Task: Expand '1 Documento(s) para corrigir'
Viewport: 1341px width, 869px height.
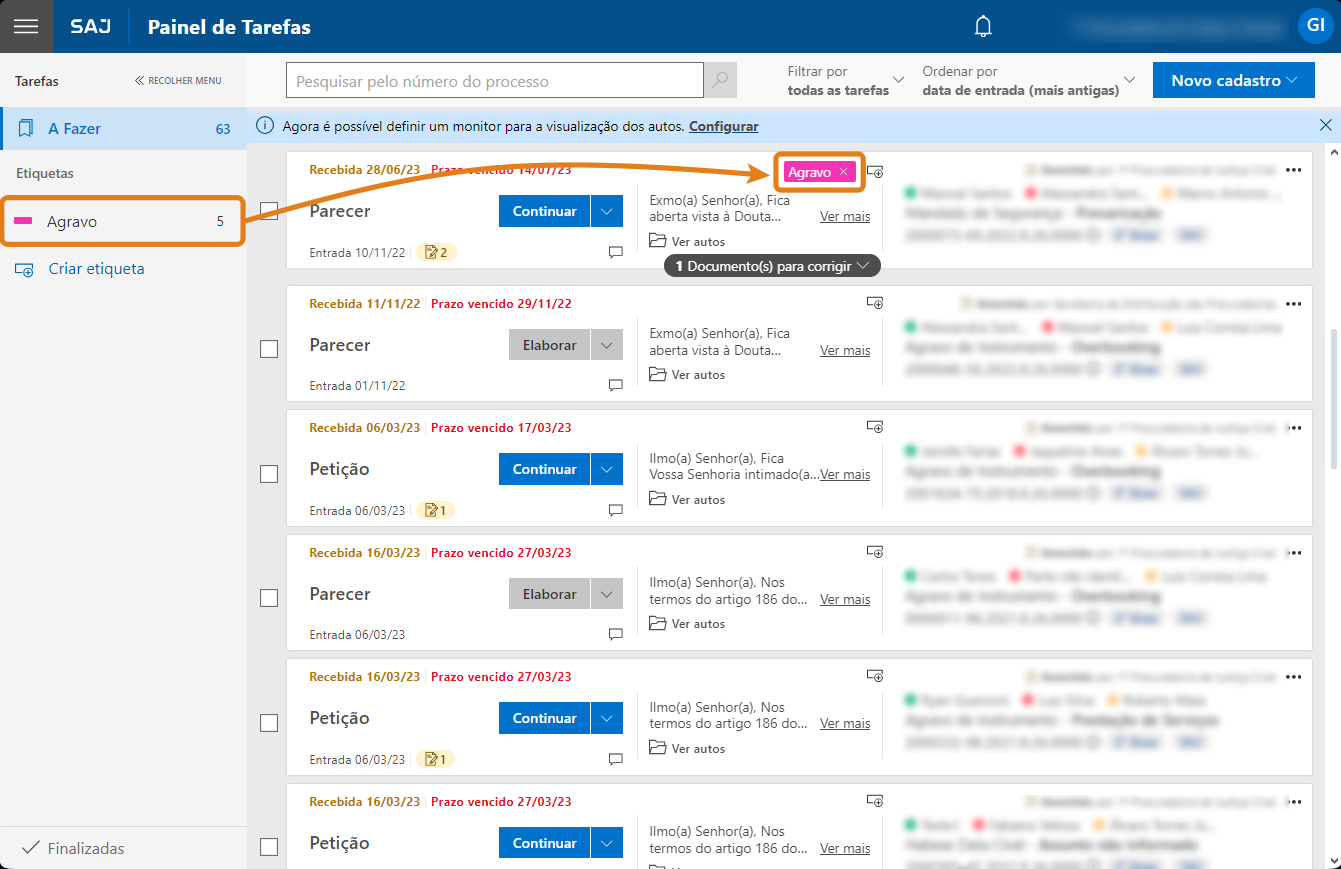Action: click(771, 266)
